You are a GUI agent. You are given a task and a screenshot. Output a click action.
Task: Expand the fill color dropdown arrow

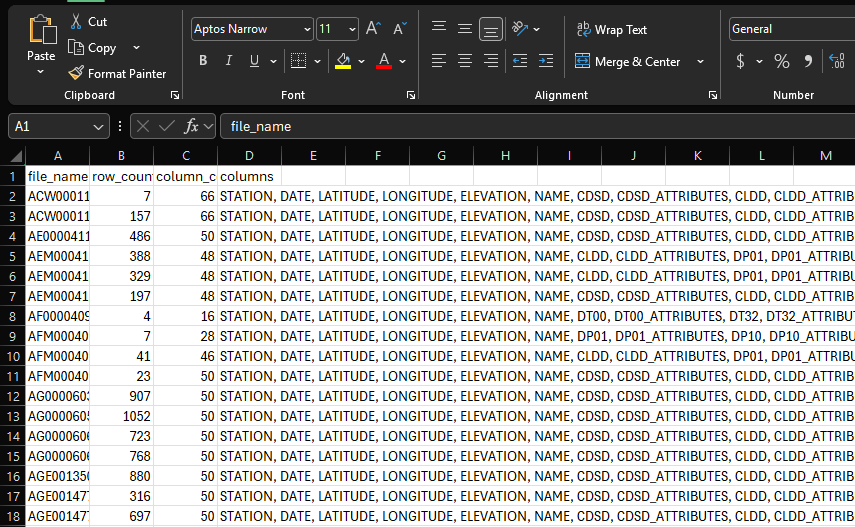[361, 61]
